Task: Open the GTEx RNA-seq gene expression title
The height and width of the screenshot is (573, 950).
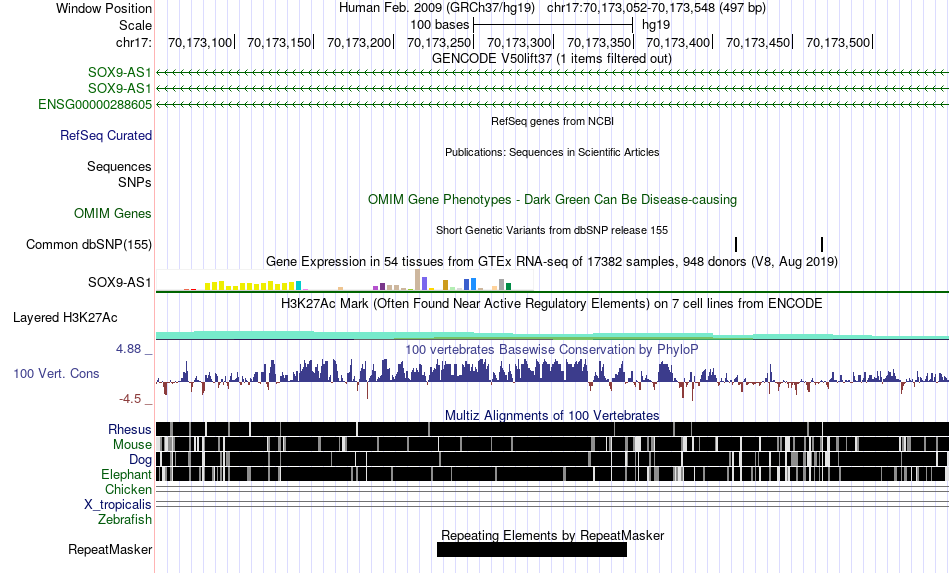Action: pyautogui.click(x=552, y=262)
